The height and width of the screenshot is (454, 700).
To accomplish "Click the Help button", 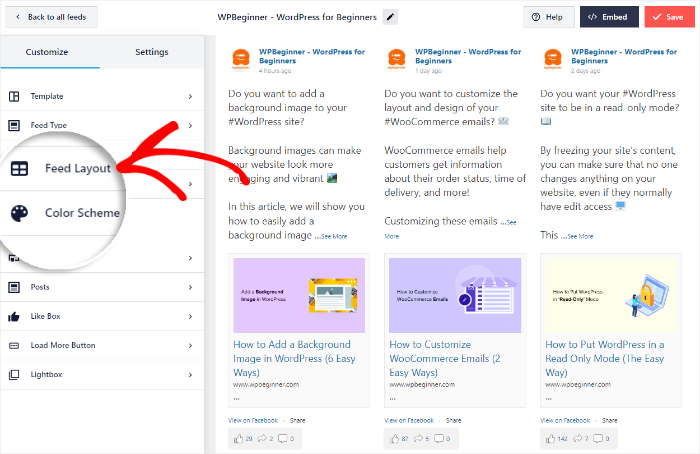I will pyautogui.click(x=548, y=17).
